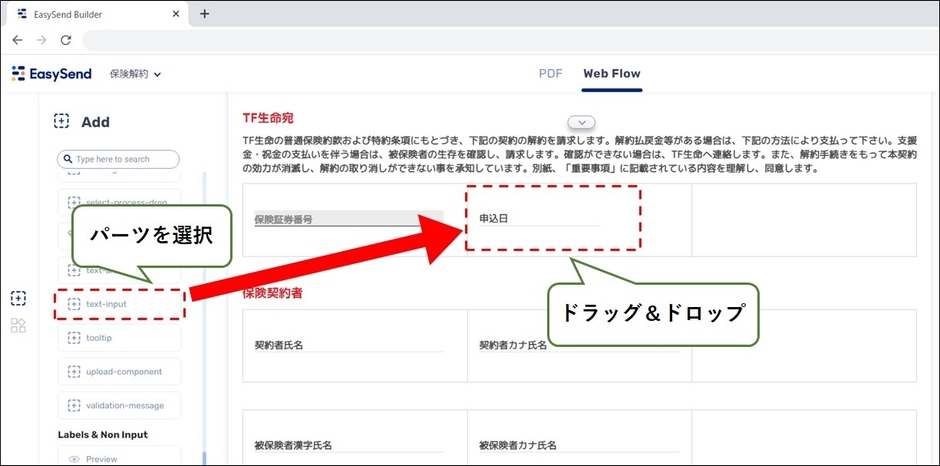Viewport: 940px width, 466px height.
Task: Go back using the browser back arrow
Action: (17, 40)
